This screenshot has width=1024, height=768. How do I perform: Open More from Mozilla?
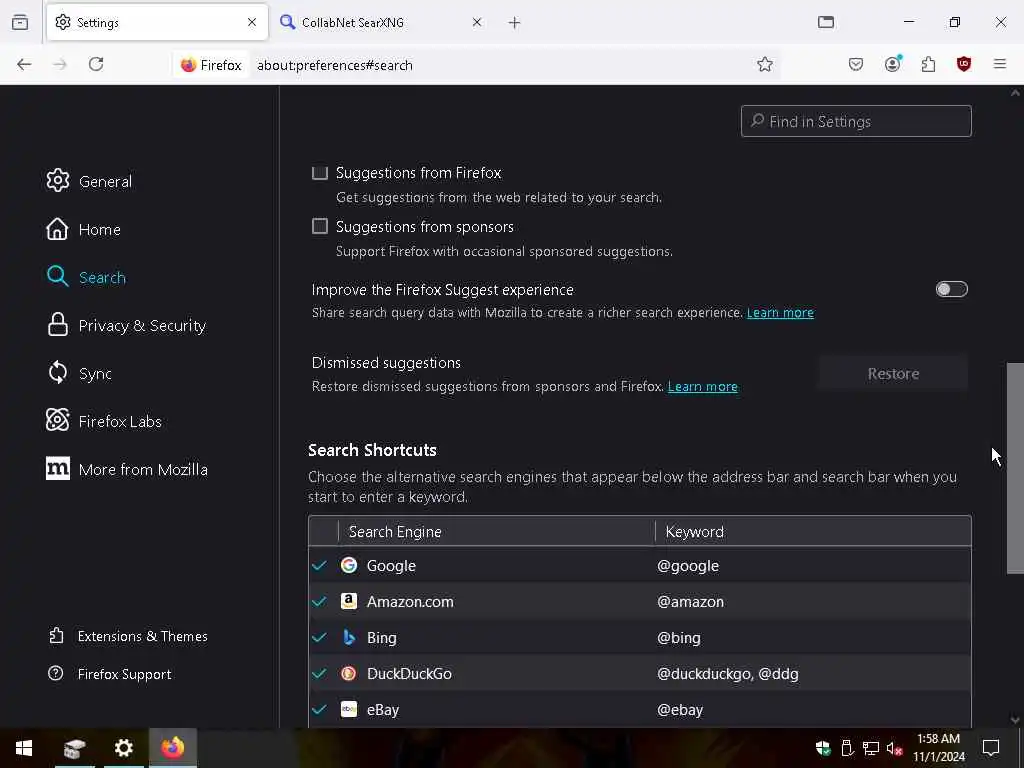[127, 469]
